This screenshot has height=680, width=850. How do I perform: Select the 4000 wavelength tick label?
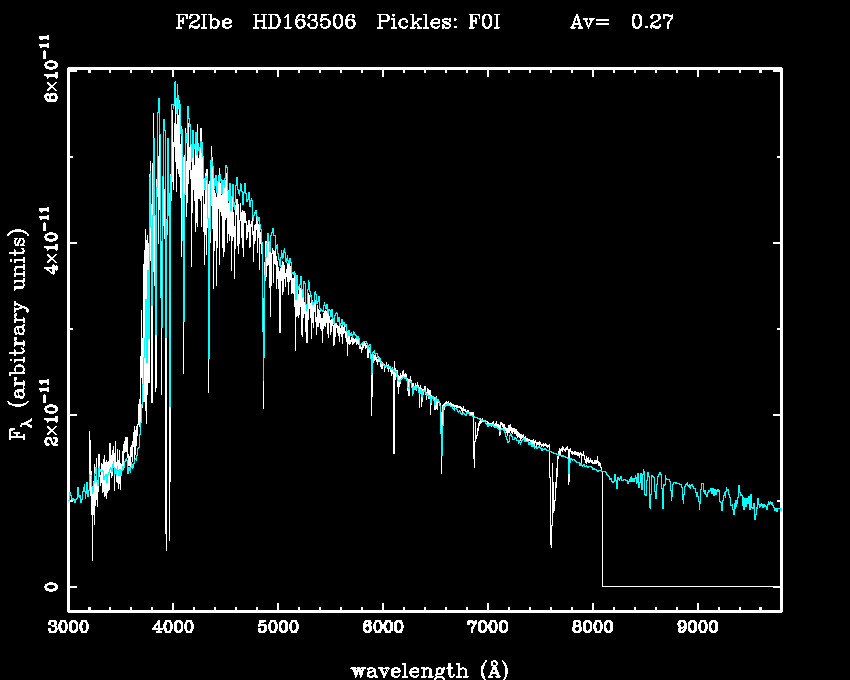(x=173, y=628)
